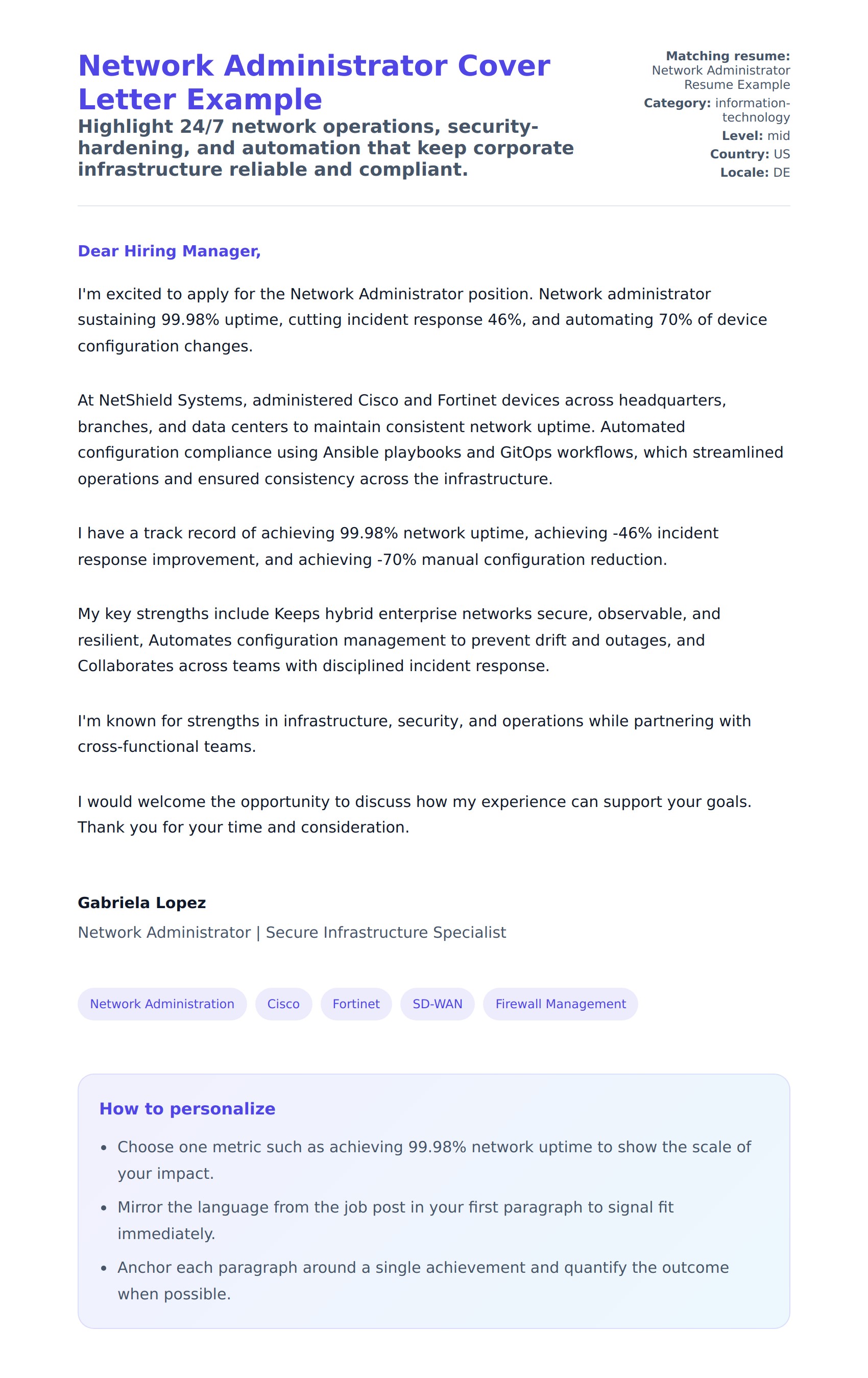868x1378 pixels.
Task: Click the information-technology category value
Action: [752, 110]
